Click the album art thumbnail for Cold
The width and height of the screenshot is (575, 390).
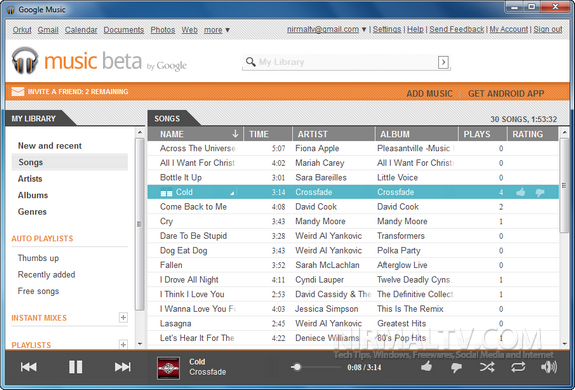tap(168, 368)
